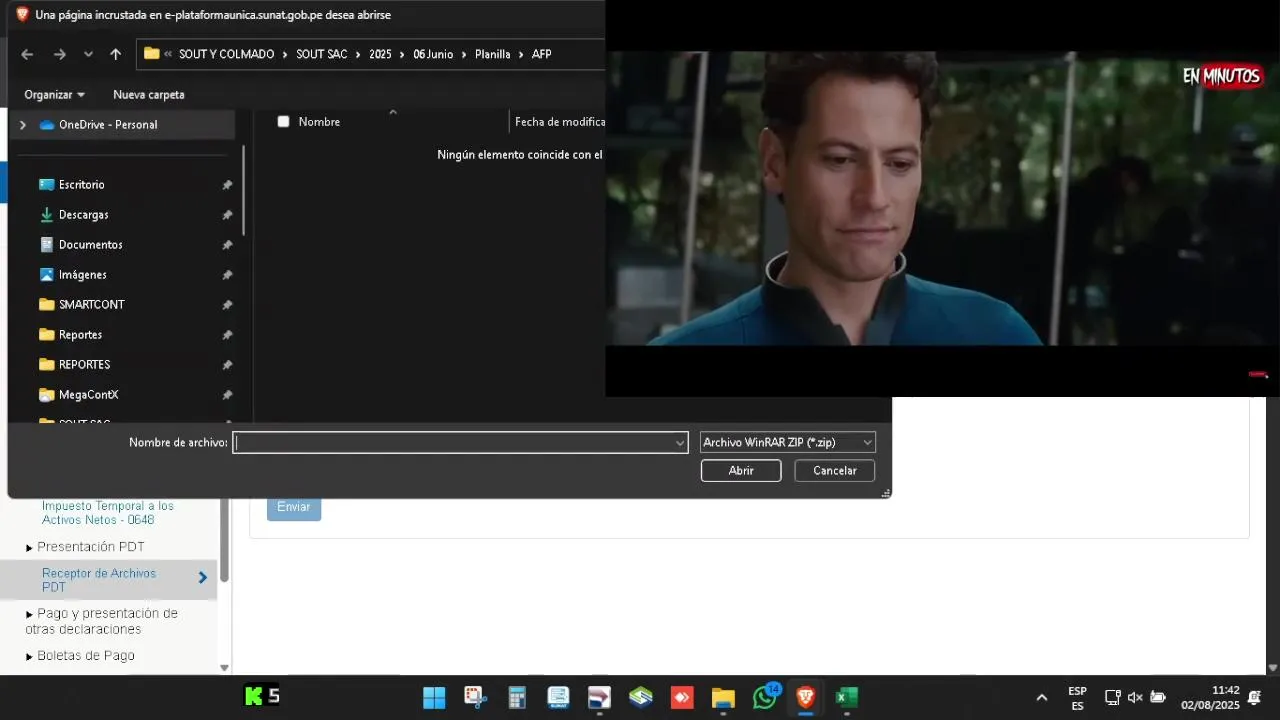Click the pin icon beside SMARTCONT

(227, 305)
